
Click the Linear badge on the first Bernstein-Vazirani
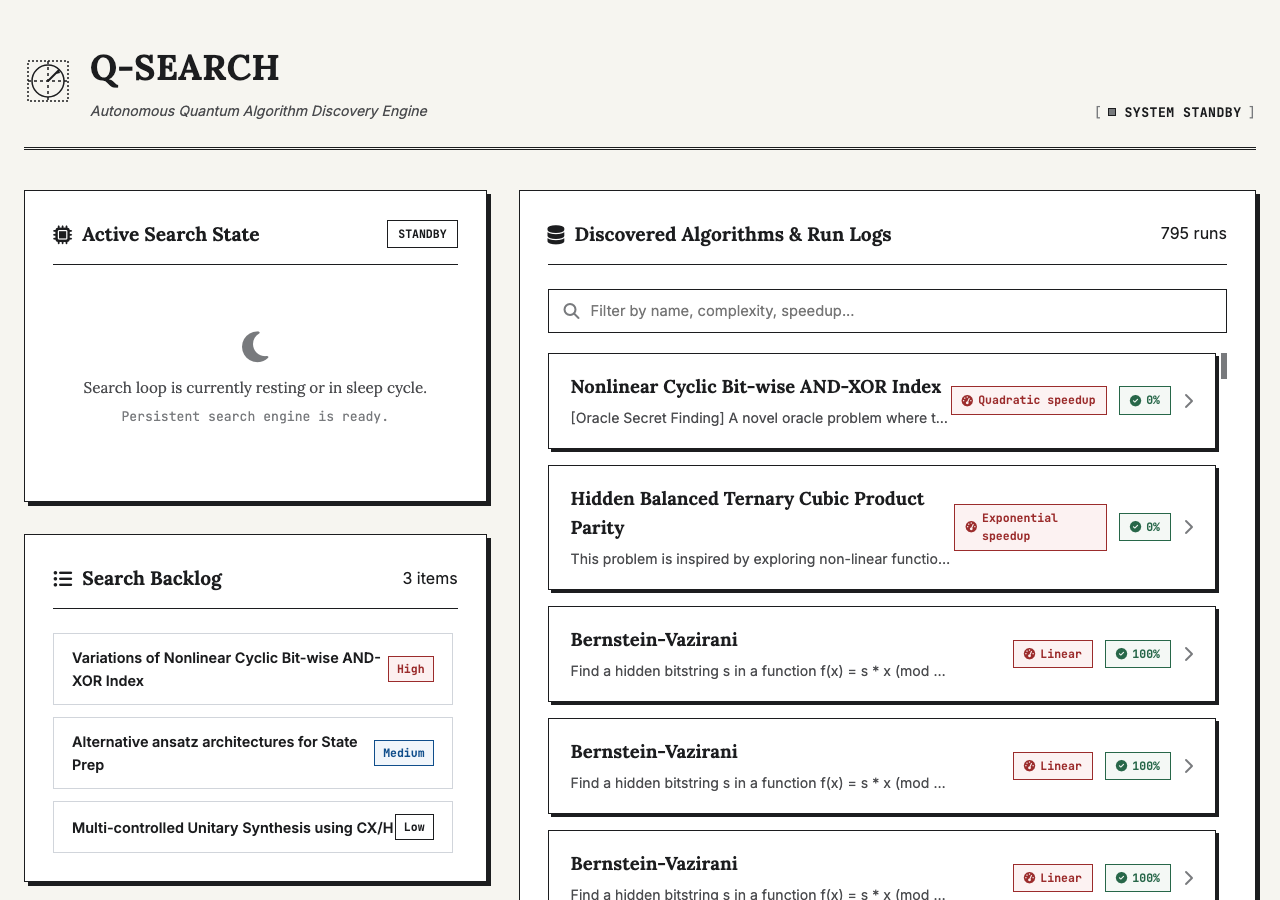(1053, 654)
